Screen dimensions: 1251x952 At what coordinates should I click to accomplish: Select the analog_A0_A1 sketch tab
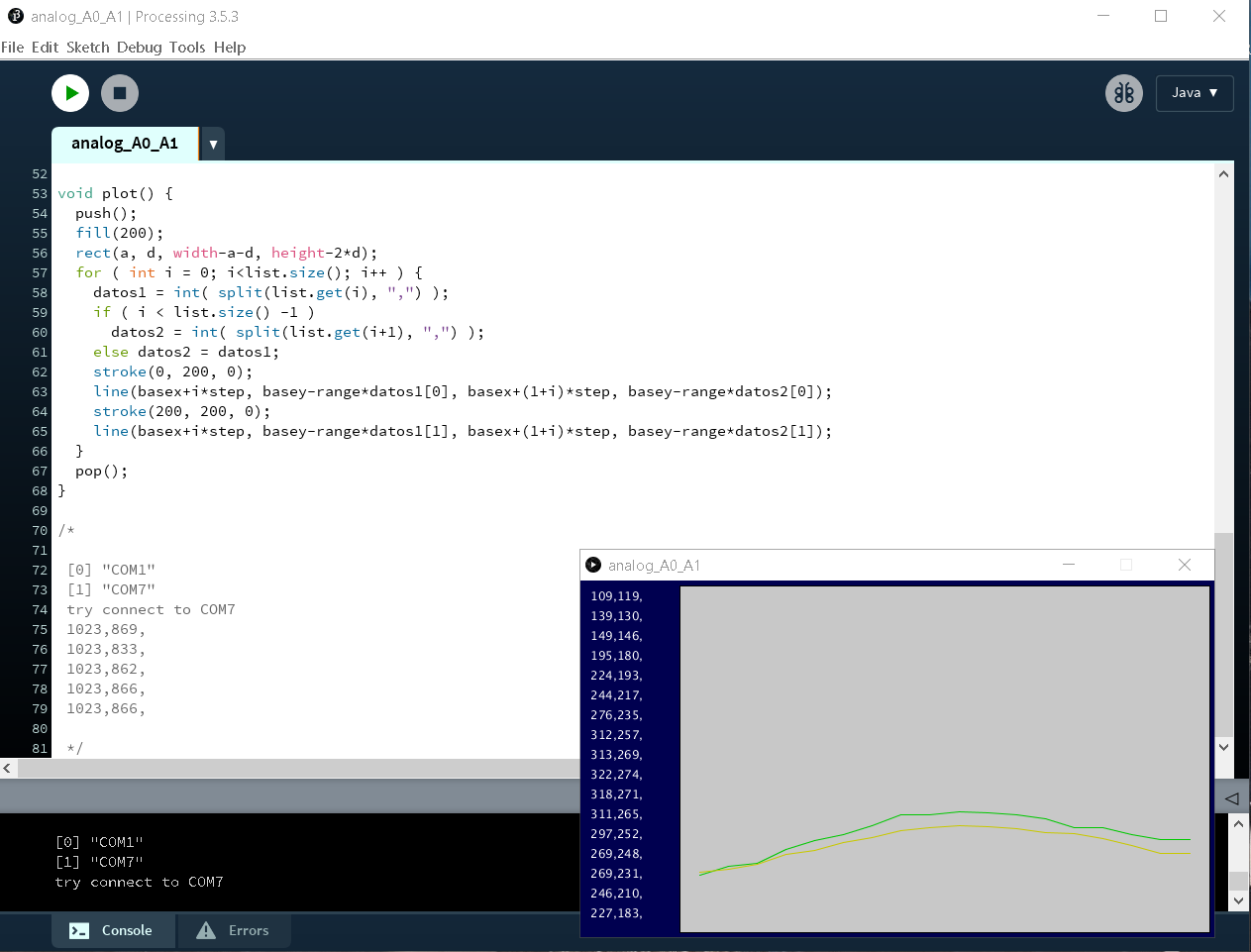click(x=125, y=144)
